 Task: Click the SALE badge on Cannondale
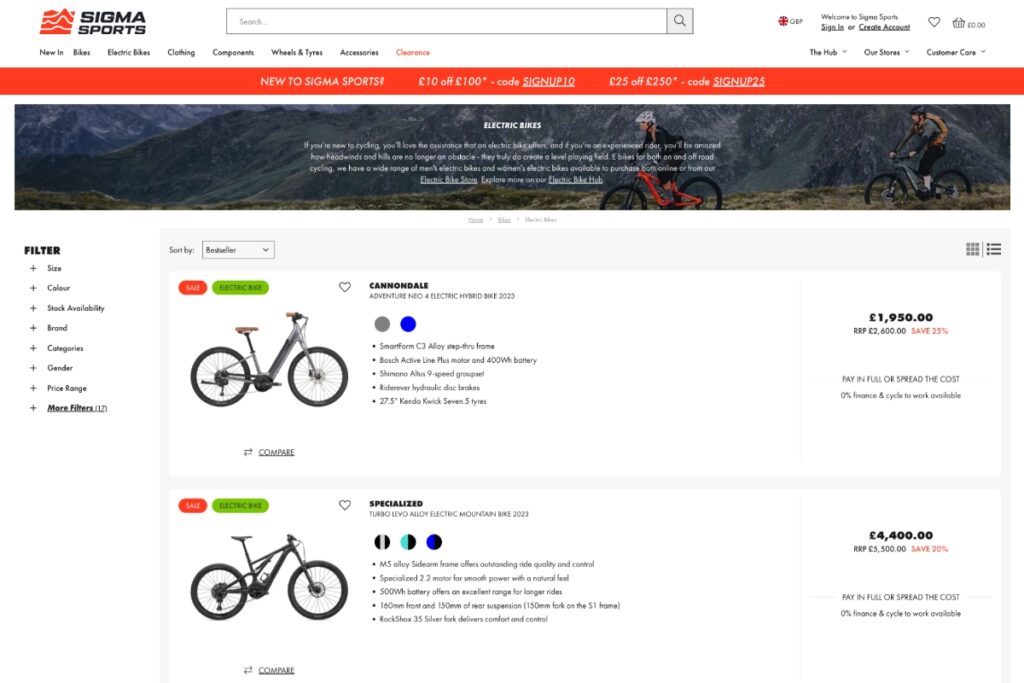[193, 287]
